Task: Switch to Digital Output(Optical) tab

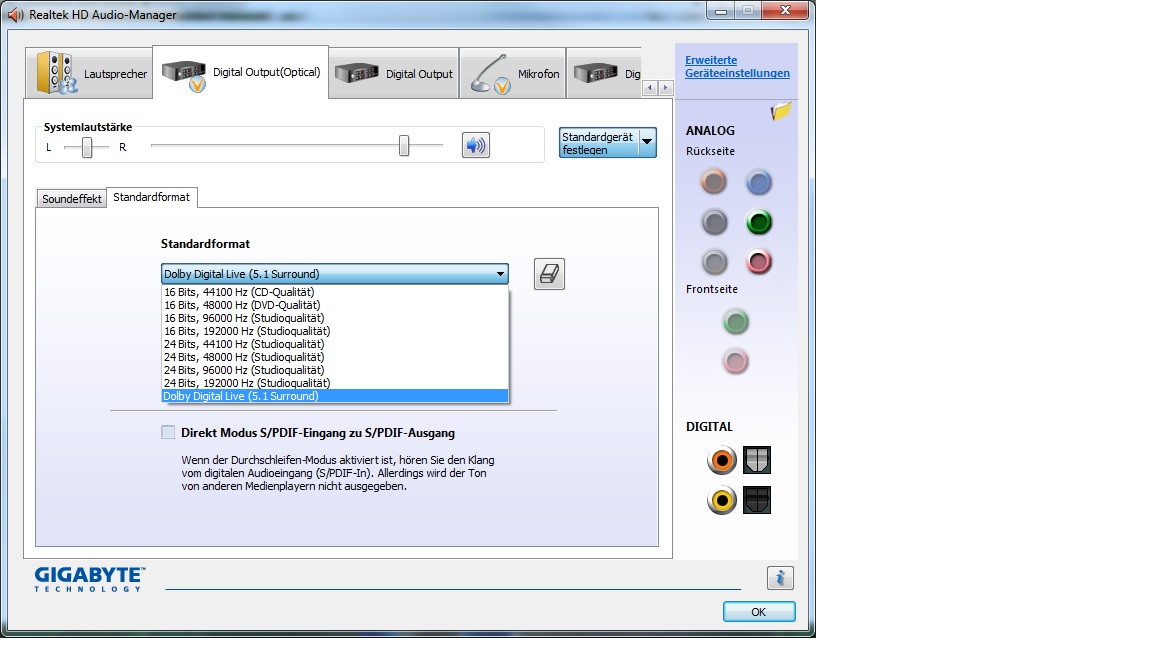Action: 241,72
